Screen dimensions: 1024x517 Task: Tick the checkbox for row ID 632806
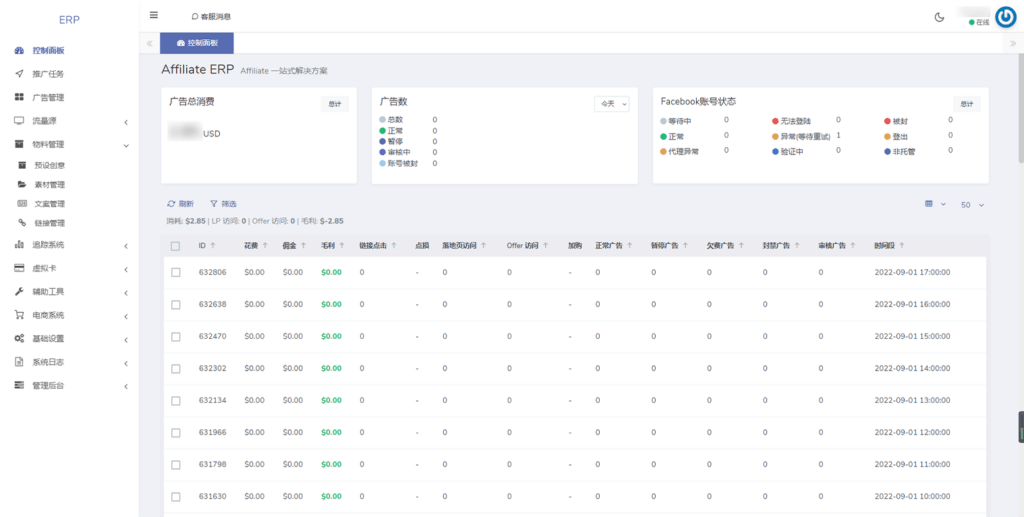click(x=176, y=272)
